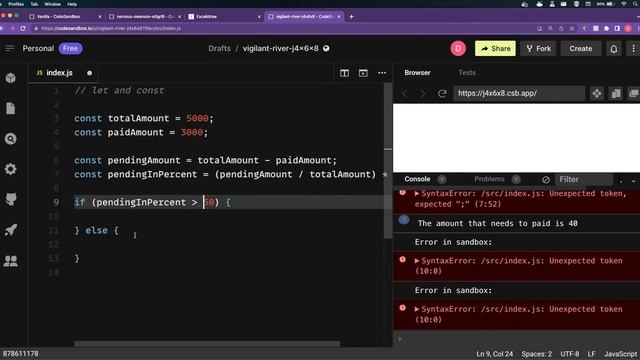This screenshot has height=360, width=640.
Task: Click the vigilant-river-j4x6x8 sandbox name
Action: (280, 48)
